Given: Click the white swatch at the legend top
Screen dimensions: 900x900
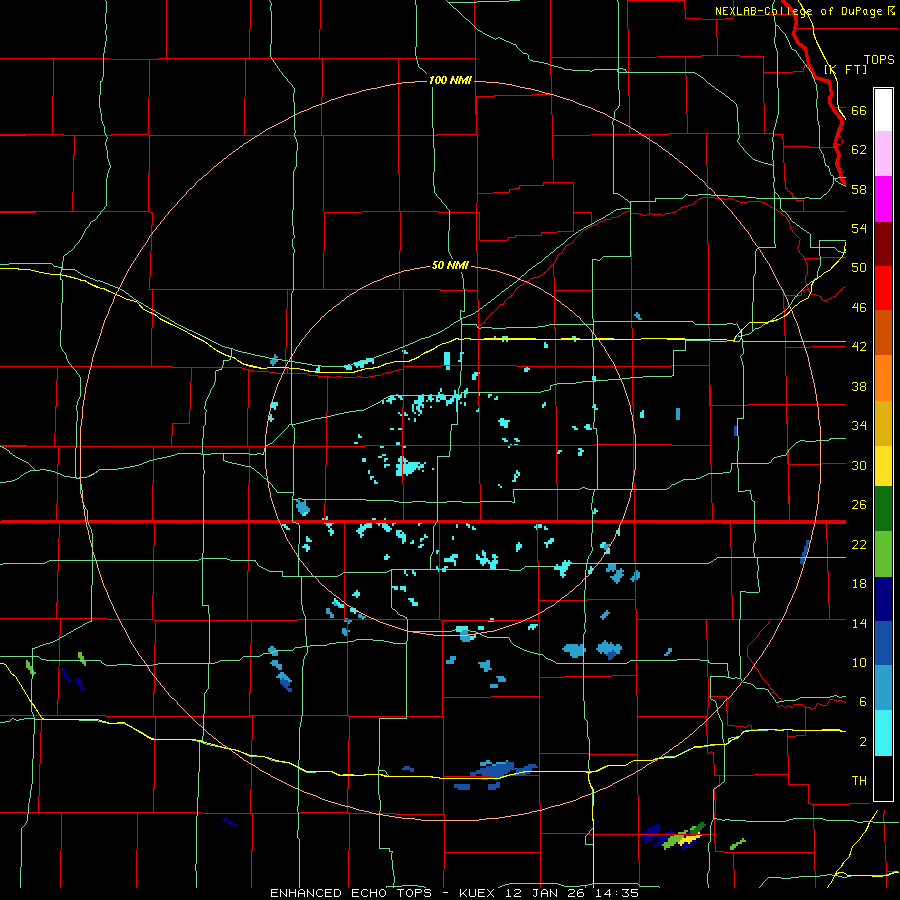Looking at the screenshot, I should [883, 110].
